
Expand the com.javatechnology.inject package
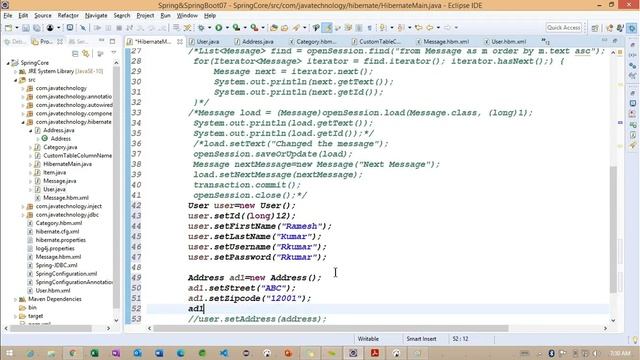23,207
